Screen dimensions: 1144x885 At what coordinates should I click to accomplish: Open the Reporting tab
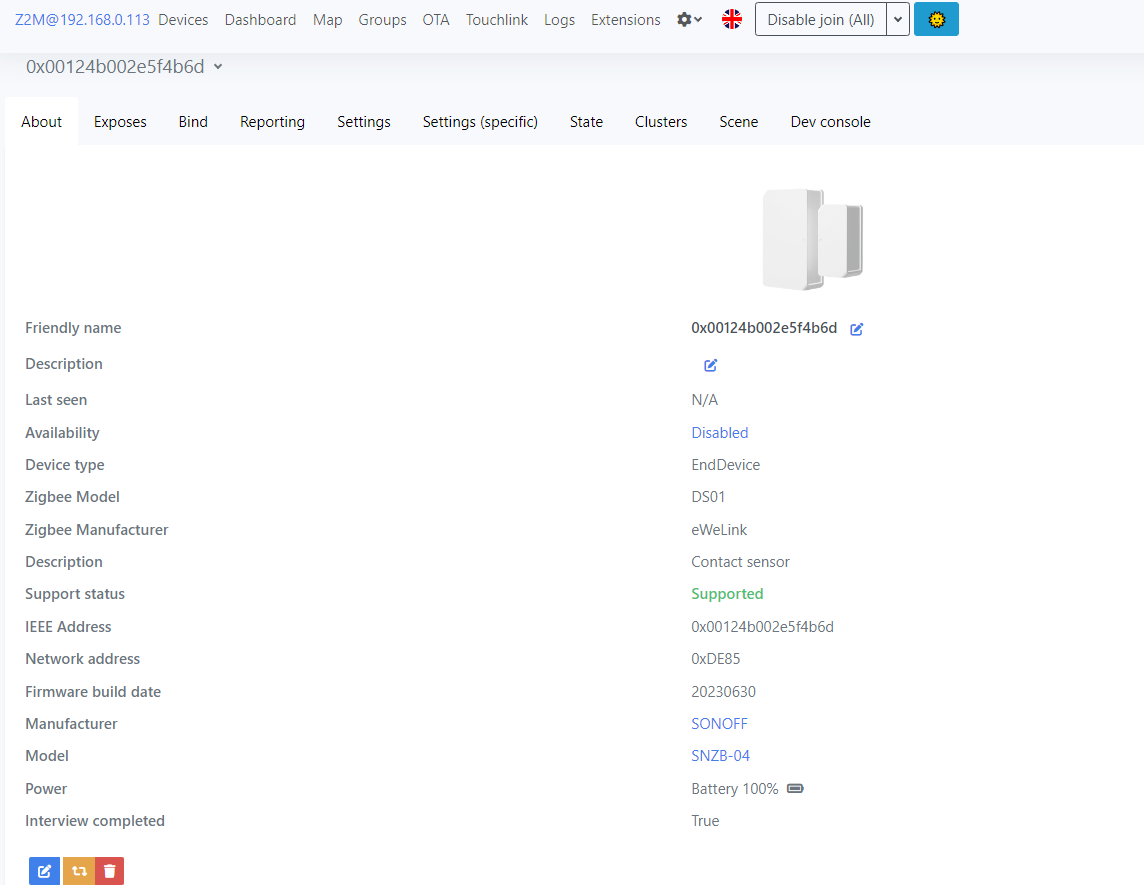tap(272, 122)
